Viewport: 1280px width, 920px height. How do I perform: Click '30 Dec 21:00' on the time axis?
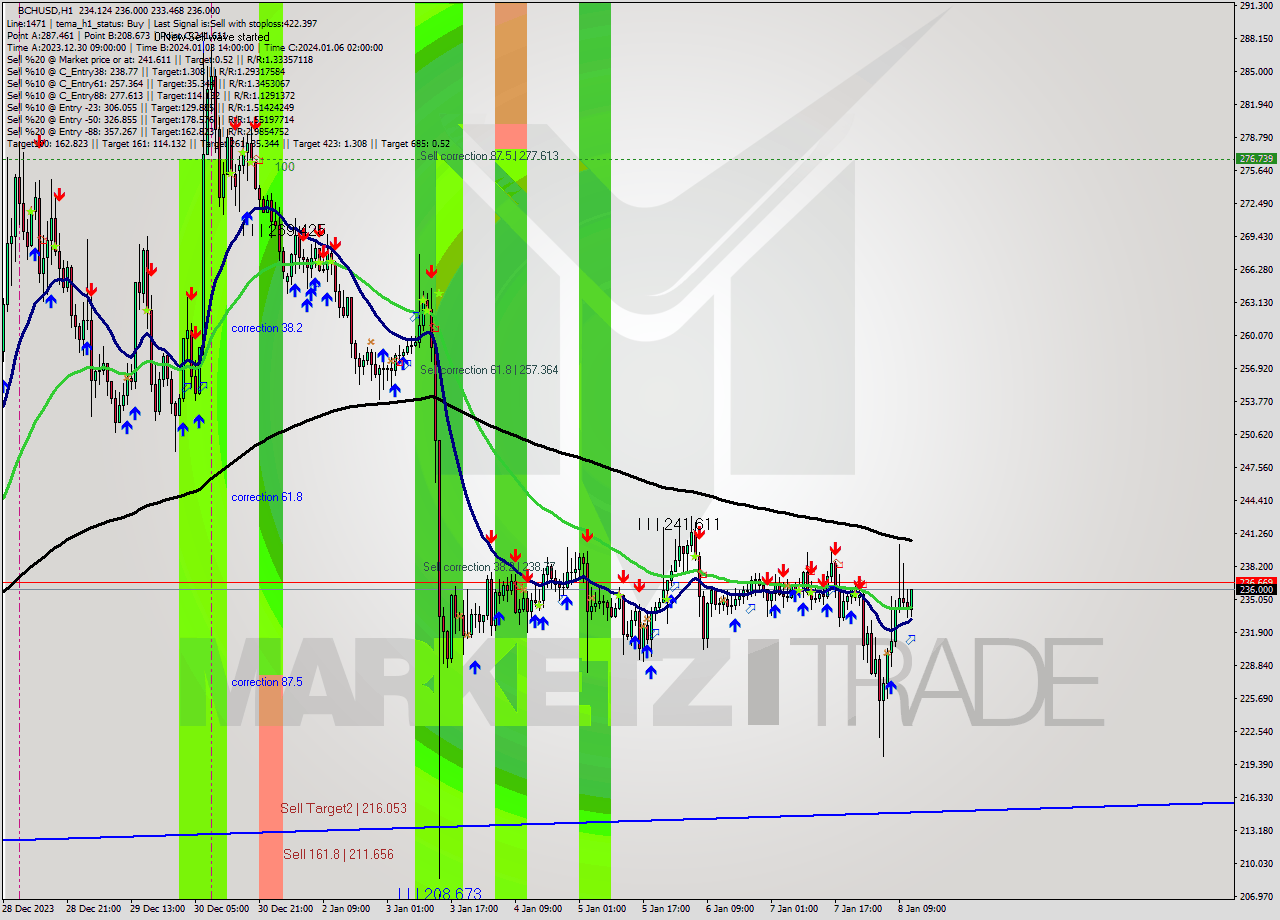click(x=284, y=909)
